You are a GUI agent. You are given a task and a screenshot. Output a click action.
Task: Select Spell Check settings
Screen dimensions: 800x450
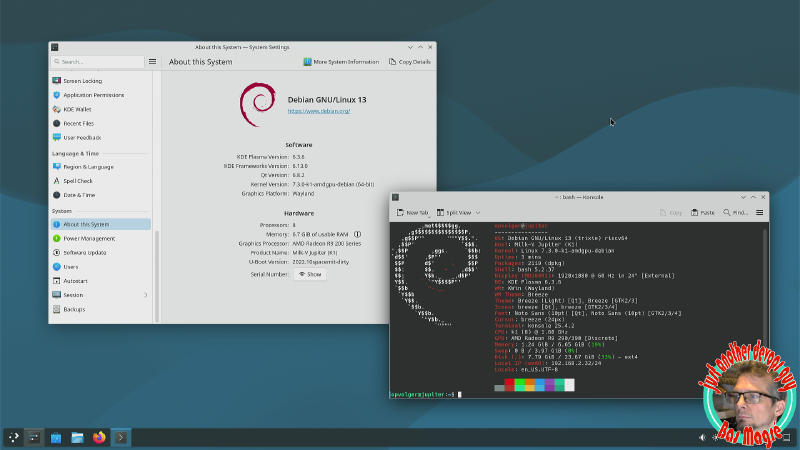coord(101,181)
